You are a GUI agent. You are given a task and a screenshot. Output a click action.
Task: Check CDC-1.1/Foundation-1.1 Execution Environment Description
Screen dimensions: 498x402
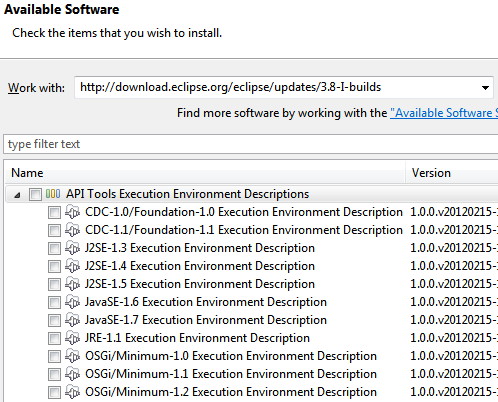pyautogui.click(x=54, y=230)
